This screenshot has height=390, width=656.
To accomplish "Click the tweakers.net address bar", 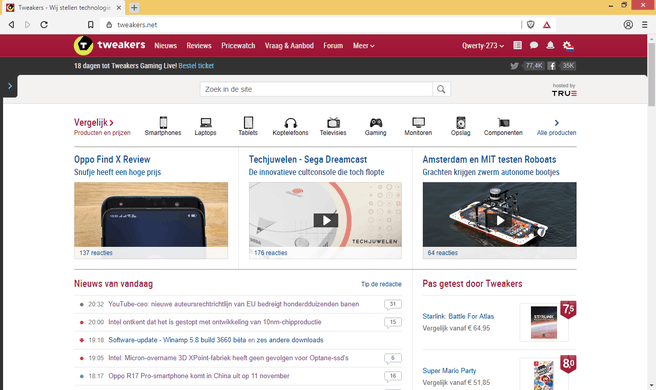I will [x=310, y=25].
